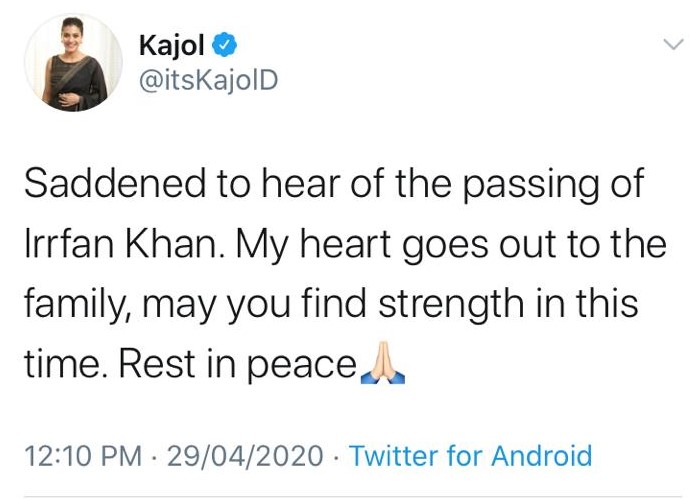Click the blue verified badge
The image size is (697, 500).
[224, 44]
